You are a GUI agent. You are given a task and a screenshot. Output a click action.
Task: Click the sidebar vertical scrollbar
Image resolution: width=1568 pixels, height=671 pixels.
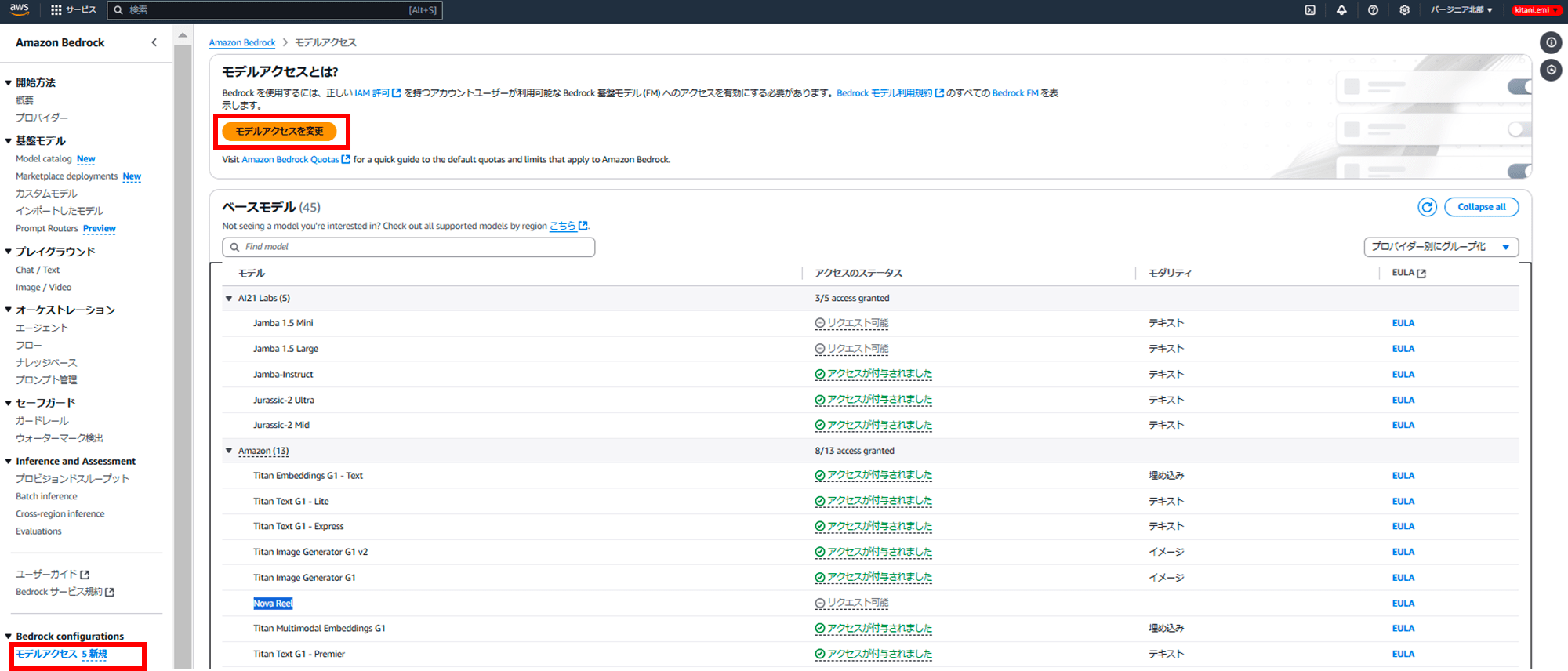[183, 353]
